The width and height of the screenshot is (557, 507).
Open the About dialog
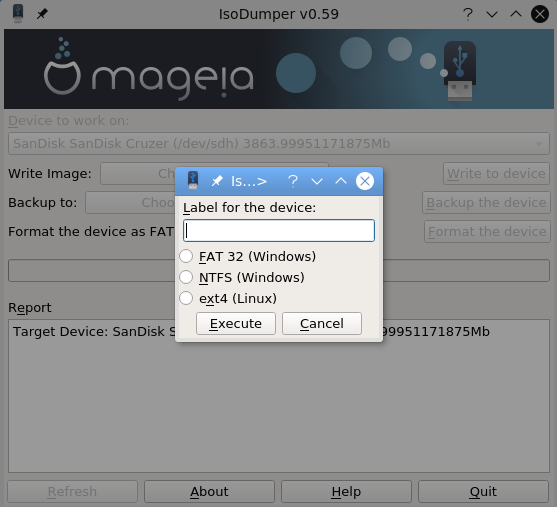click(209, 492)
